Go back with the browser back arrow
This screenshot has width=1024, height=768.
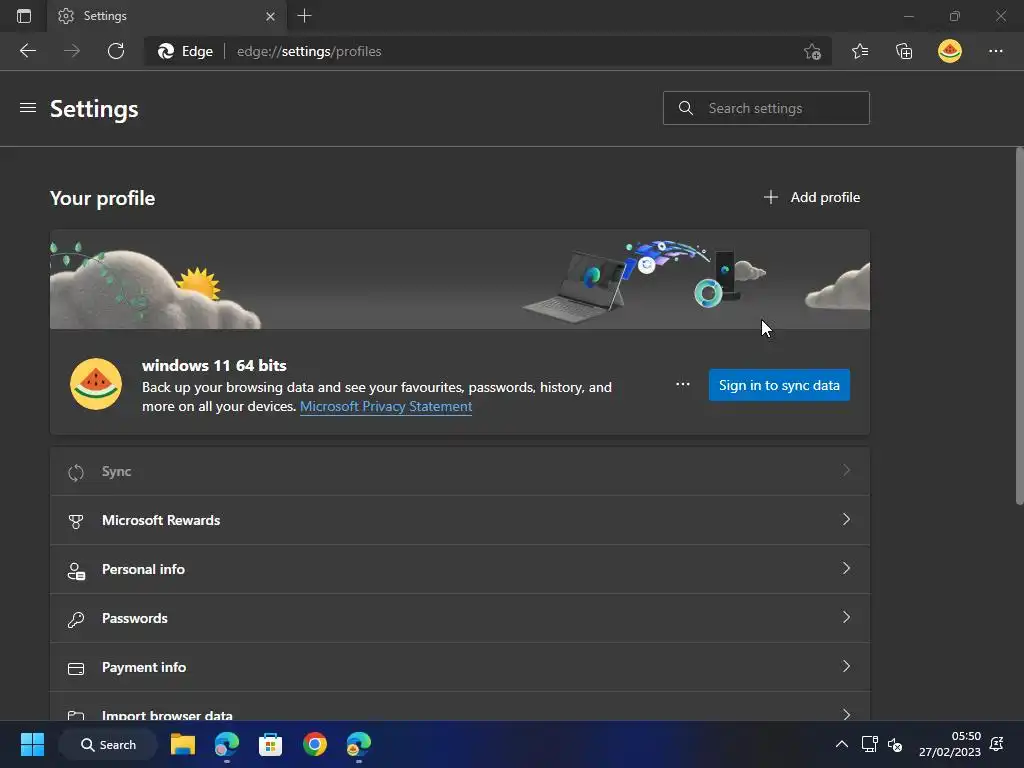(27, 51)
